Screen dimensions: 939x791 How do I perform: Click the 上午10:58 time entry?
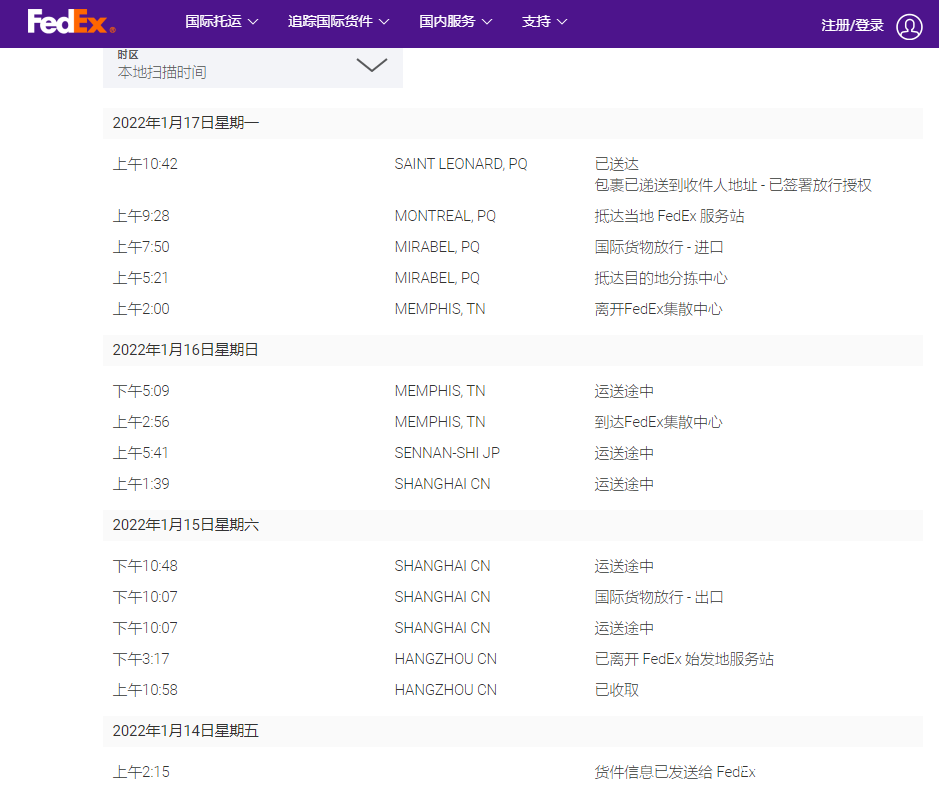tap(146, 690)
